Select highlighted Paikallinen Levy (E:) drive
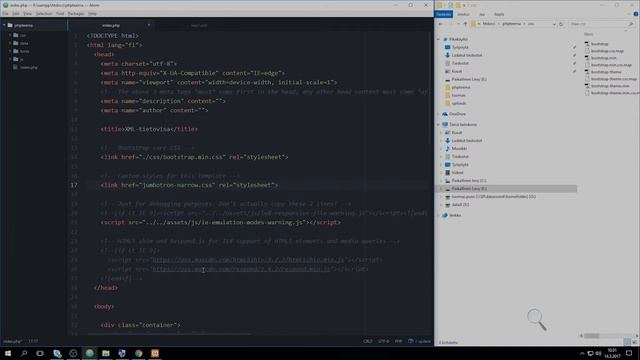 click(x=506, y=189)
